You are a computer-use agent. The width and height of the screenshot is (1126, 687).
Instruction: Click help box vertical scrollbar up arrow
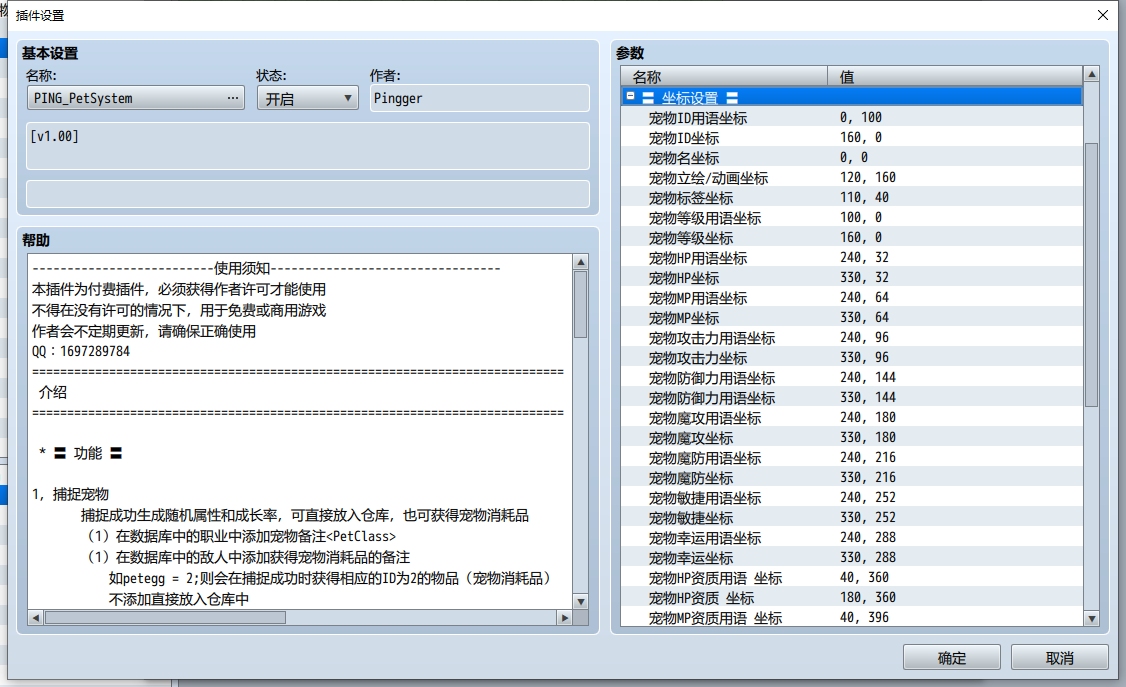tap(581, 262)
